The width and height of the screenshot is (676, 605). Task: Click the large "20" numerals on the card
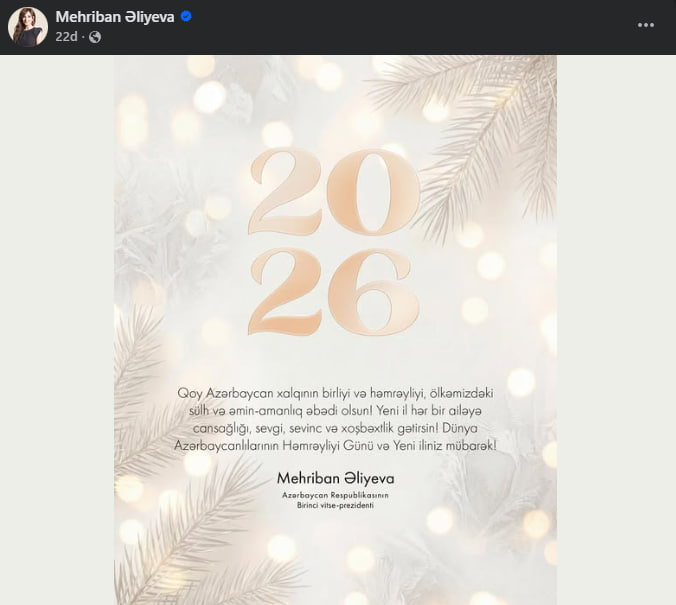(334, 191)
